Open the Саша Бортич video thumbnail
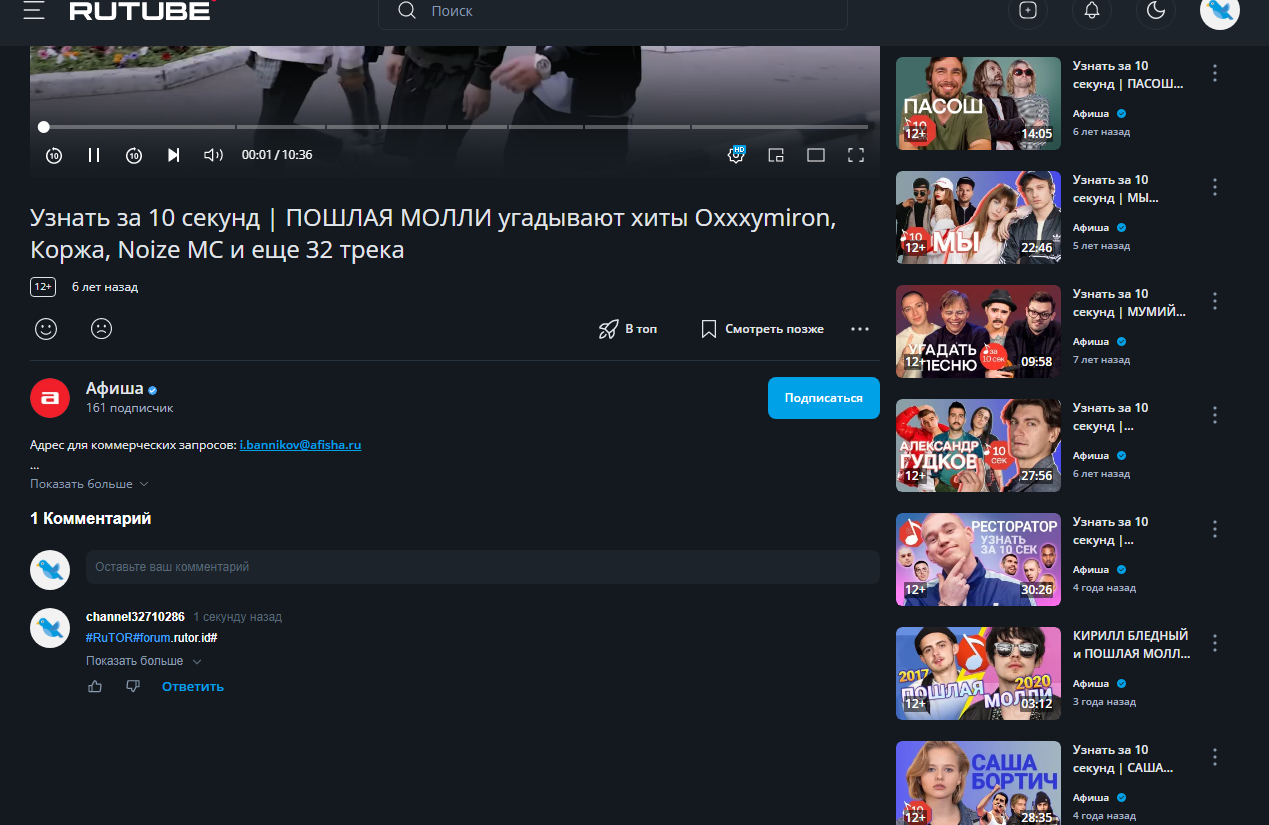The width and height of the screenshot is (1269, 825). [x=978, y=783]
